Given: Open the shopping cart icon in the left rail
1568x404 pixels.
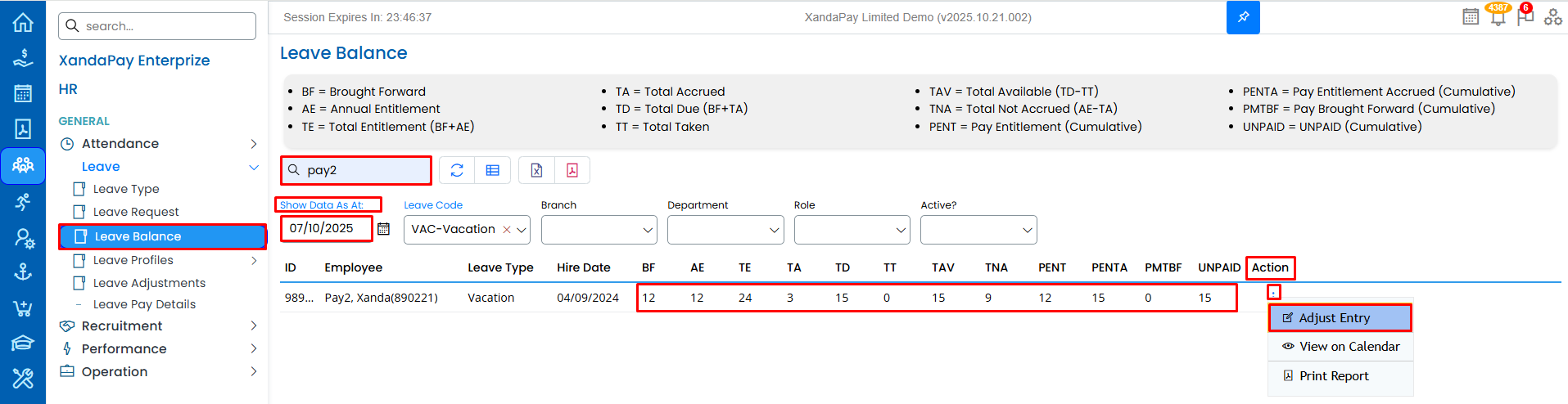Looking at the screenshot, I should pos(23,308).
